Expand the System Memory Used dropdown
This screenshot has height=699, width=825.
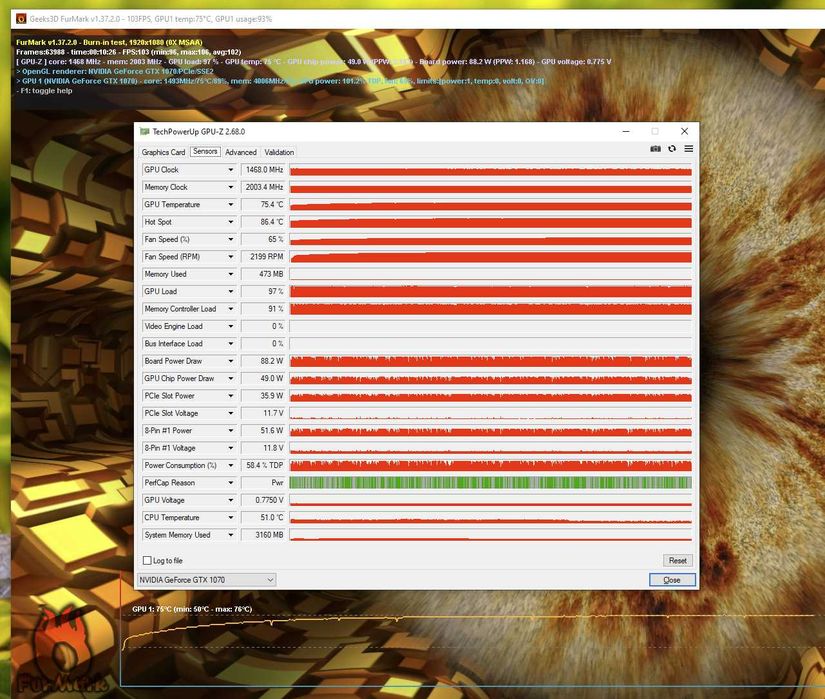[x=230, y=535]
